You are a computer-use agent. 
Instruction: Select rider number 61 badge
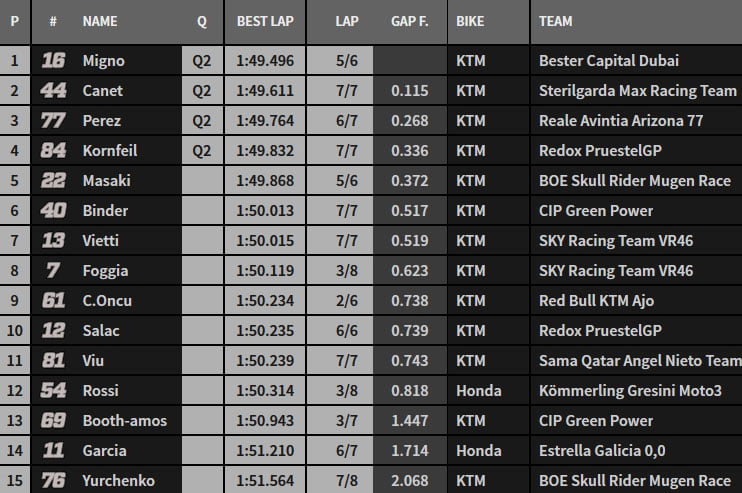click(x=53, y=301)
